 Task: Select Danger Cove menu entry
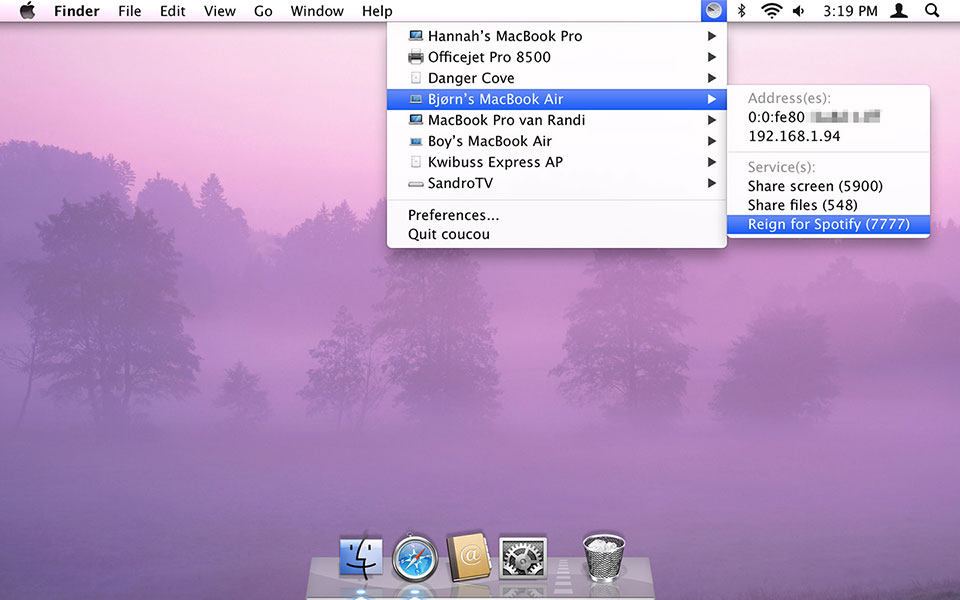pyautogui.click(x=557, y=78)
